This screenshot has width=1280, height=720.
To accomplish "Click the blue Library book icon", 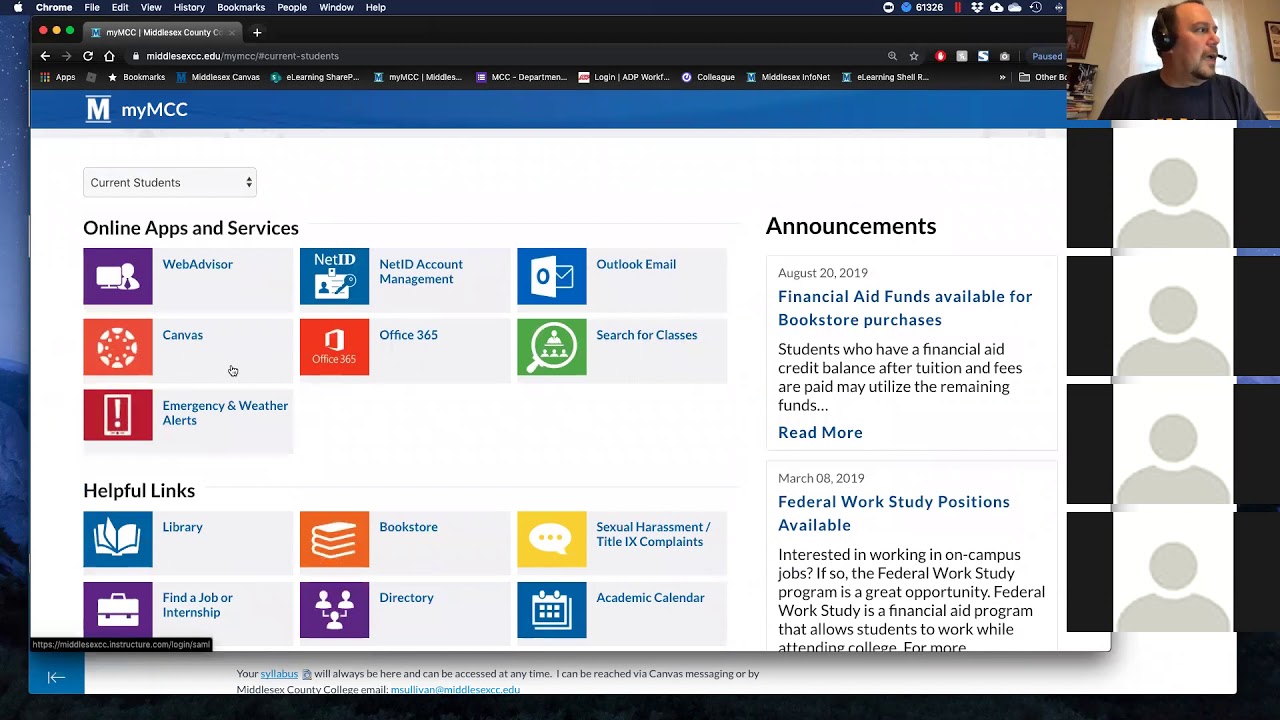I will (118, 539).
